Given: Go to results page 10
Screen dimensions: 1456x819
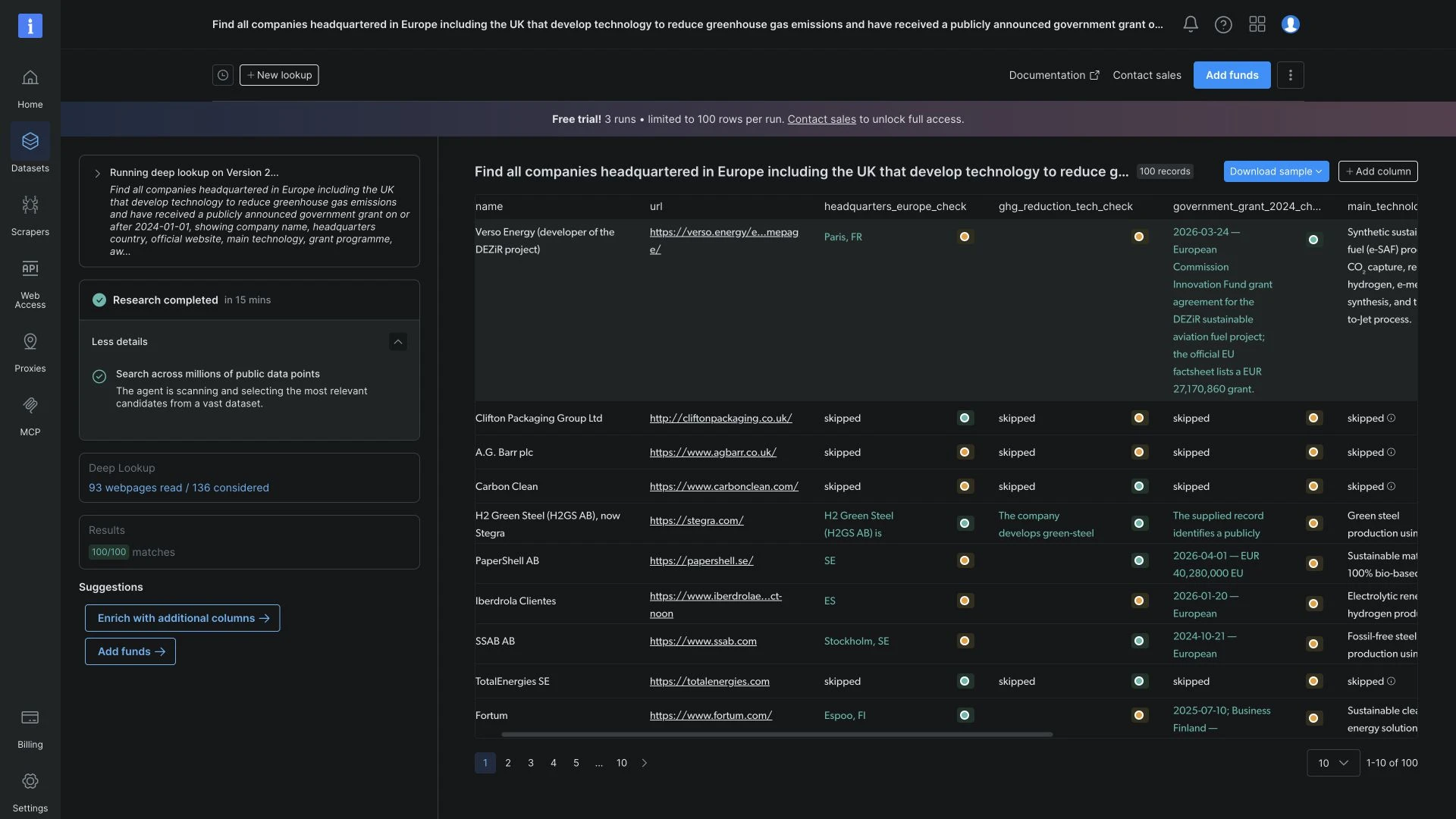Looking at the screenshot, I should 622,763.
